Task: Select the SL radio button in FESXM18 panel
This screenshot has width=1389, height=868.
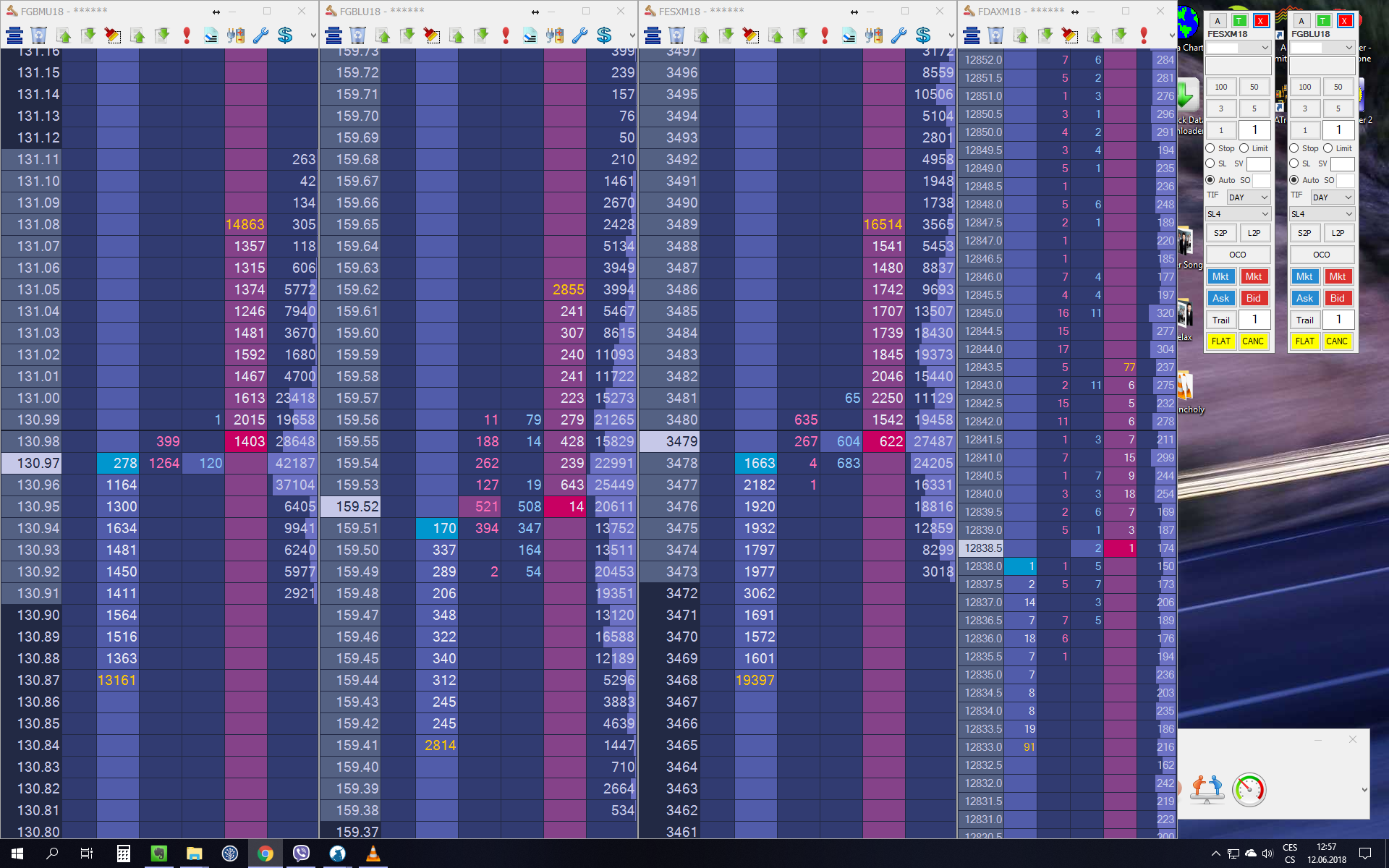Action: click(x=1210, y=163)
